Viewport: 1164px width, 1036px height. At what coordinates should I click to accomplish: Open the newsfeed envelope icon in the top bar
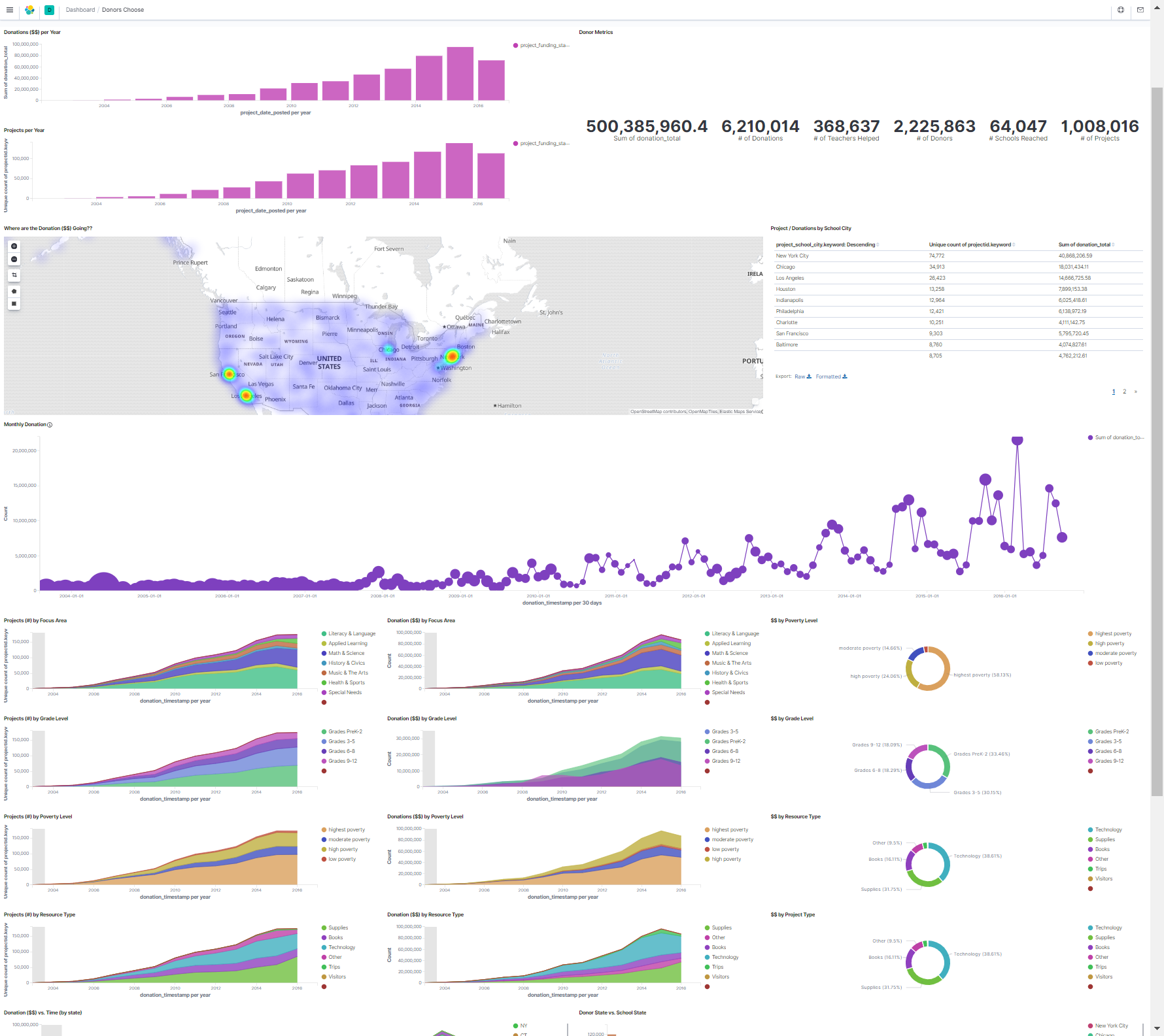click(1140, 10)
